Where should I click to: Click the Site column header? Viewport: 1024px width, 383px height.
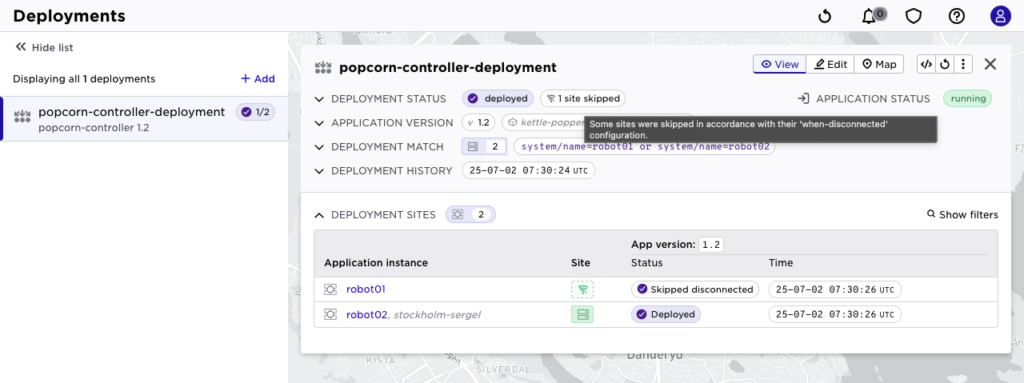(x=580, y=263)
